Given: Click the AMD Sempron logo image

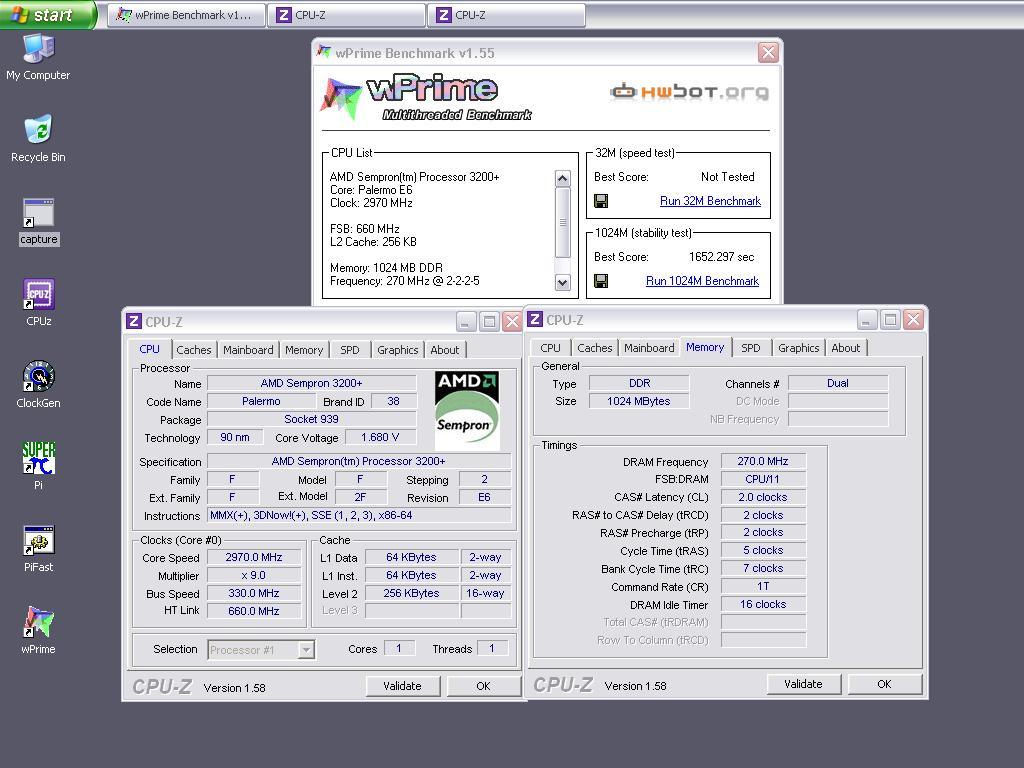Looking at the screenshot, I should 467,411.
